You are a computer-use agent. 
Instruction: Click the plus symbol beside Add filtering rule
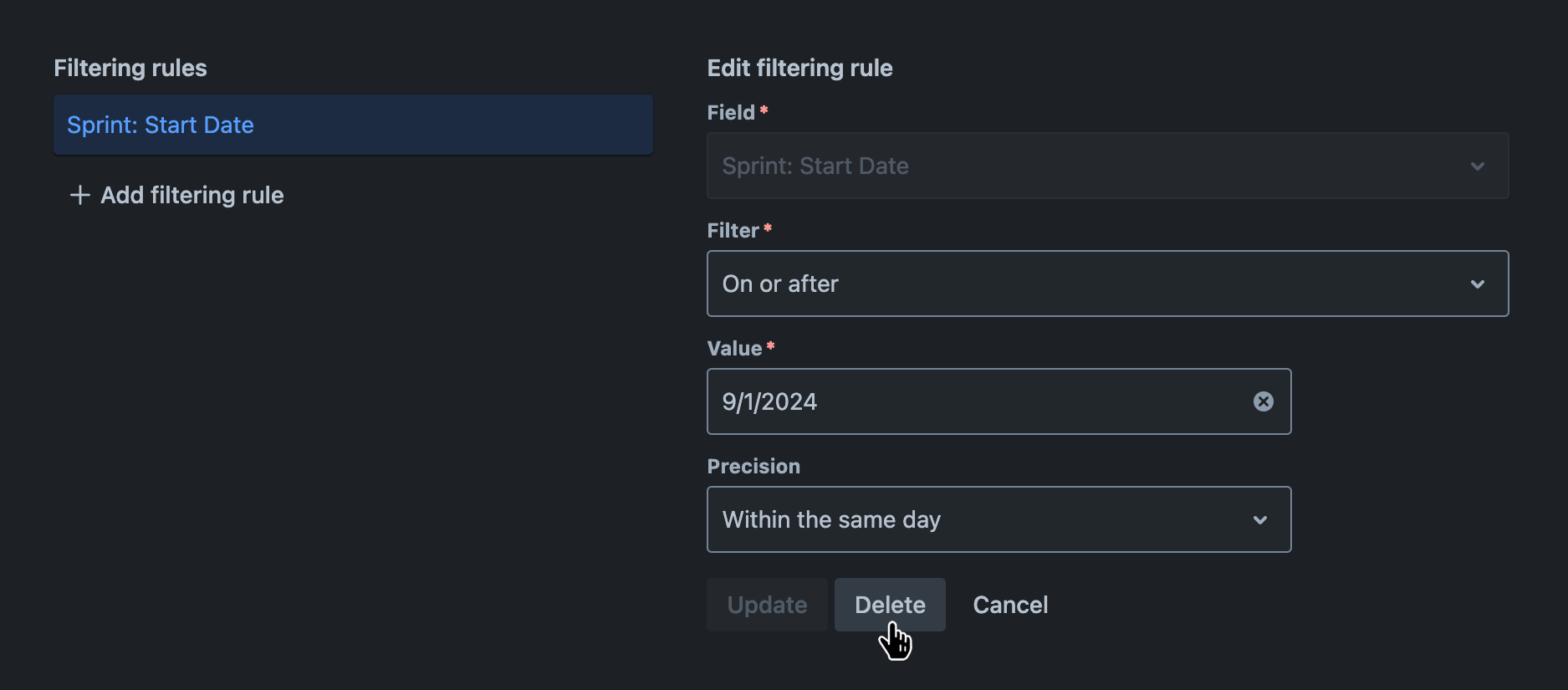[79, 195]
